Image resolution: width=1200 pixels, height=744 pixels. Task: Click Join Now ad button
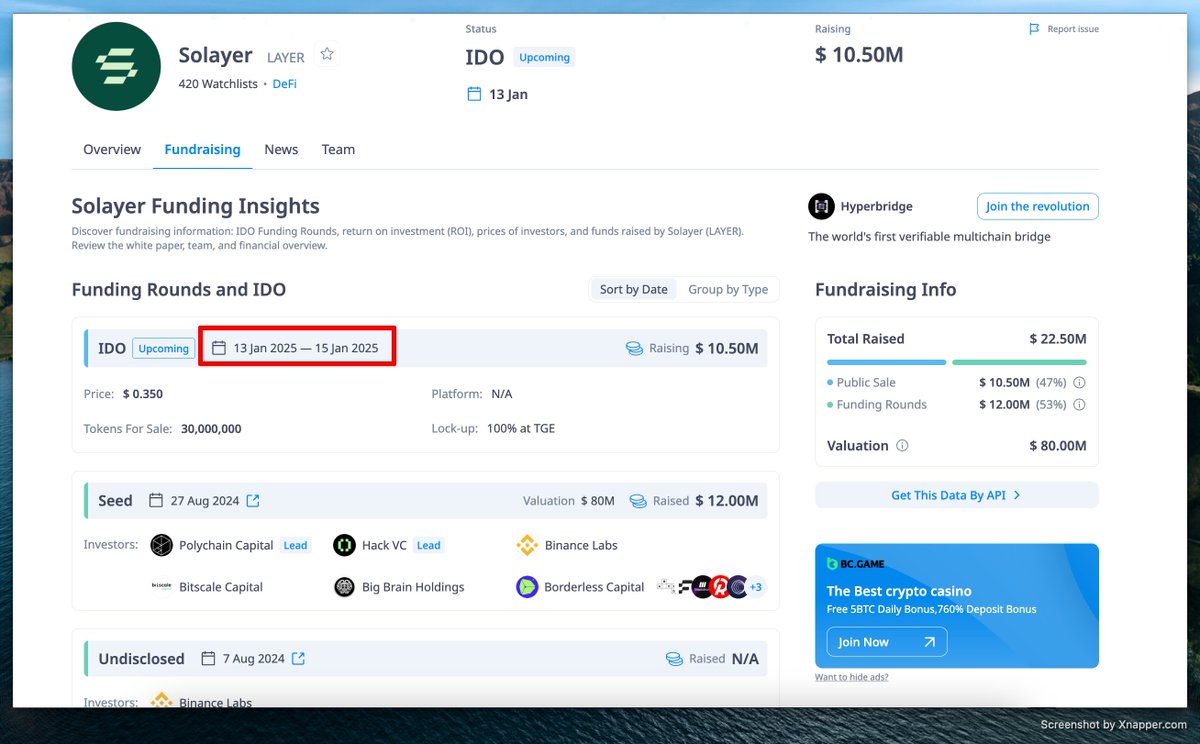886,642
